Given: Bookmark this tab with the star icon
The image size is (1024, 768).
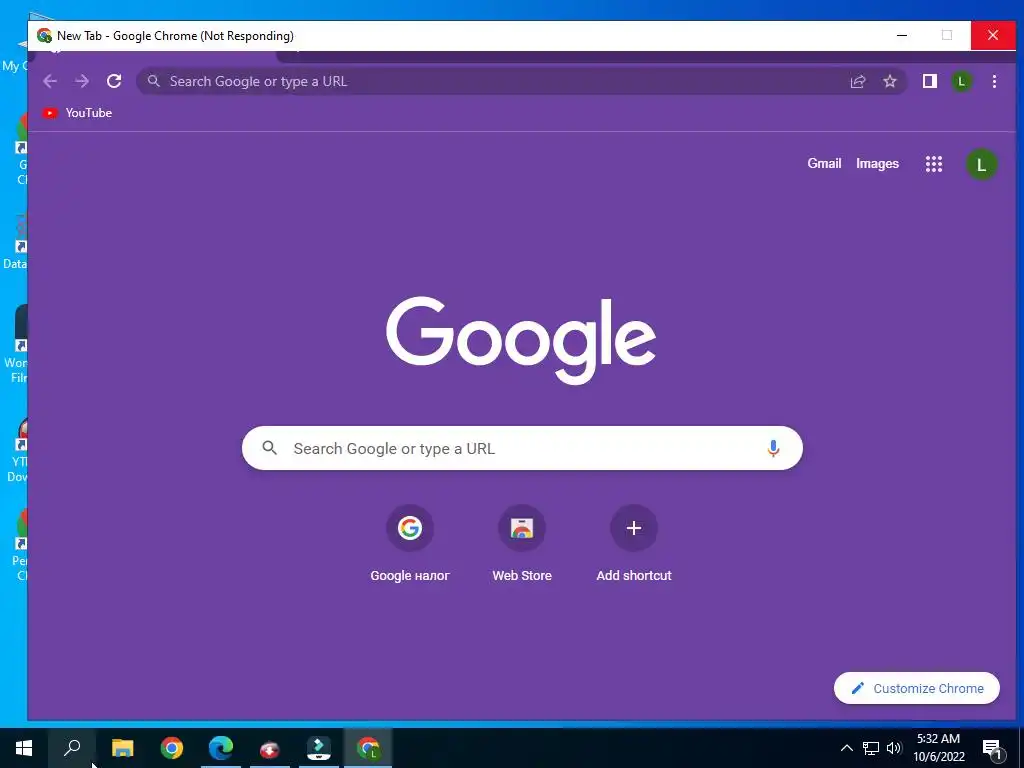Looking at the screenshot, I should pyautogui.click(x=889, y=81).
